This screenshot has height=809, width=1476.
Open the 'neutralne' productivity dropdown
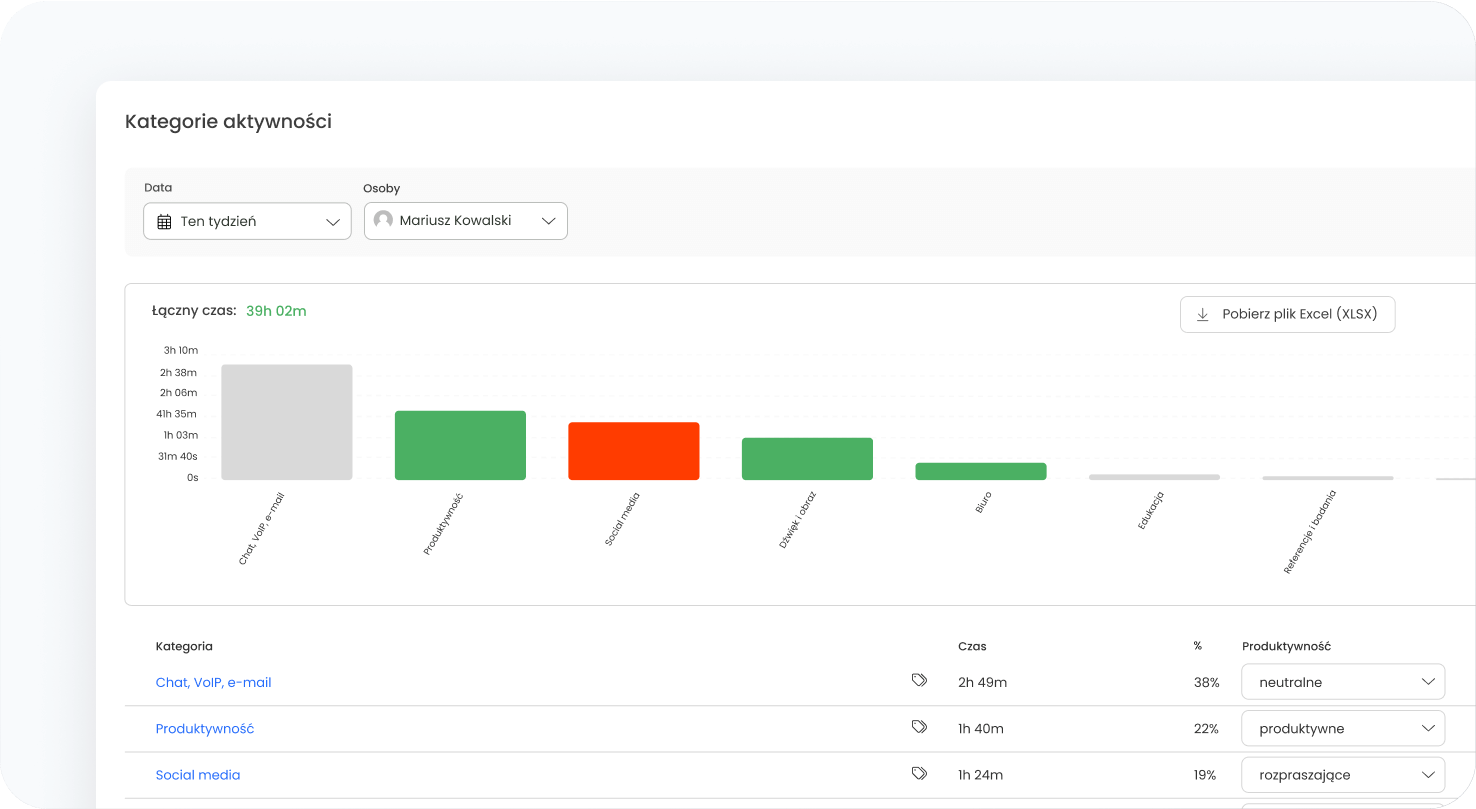pos(1343,682)
